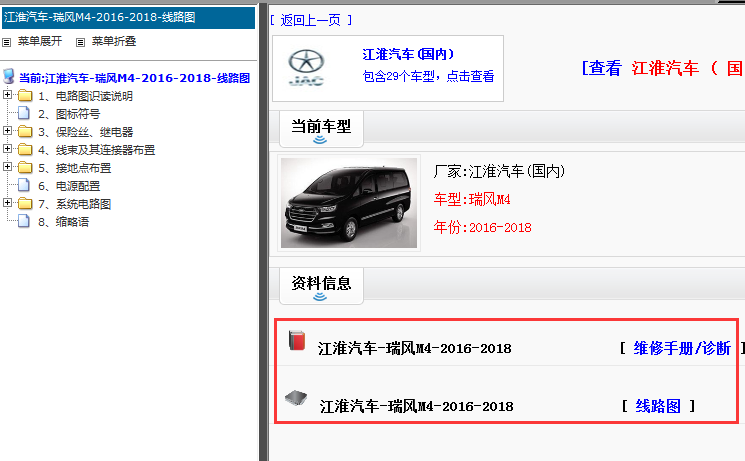Click the red book icon for repair manual row

(x=297, y=340)
